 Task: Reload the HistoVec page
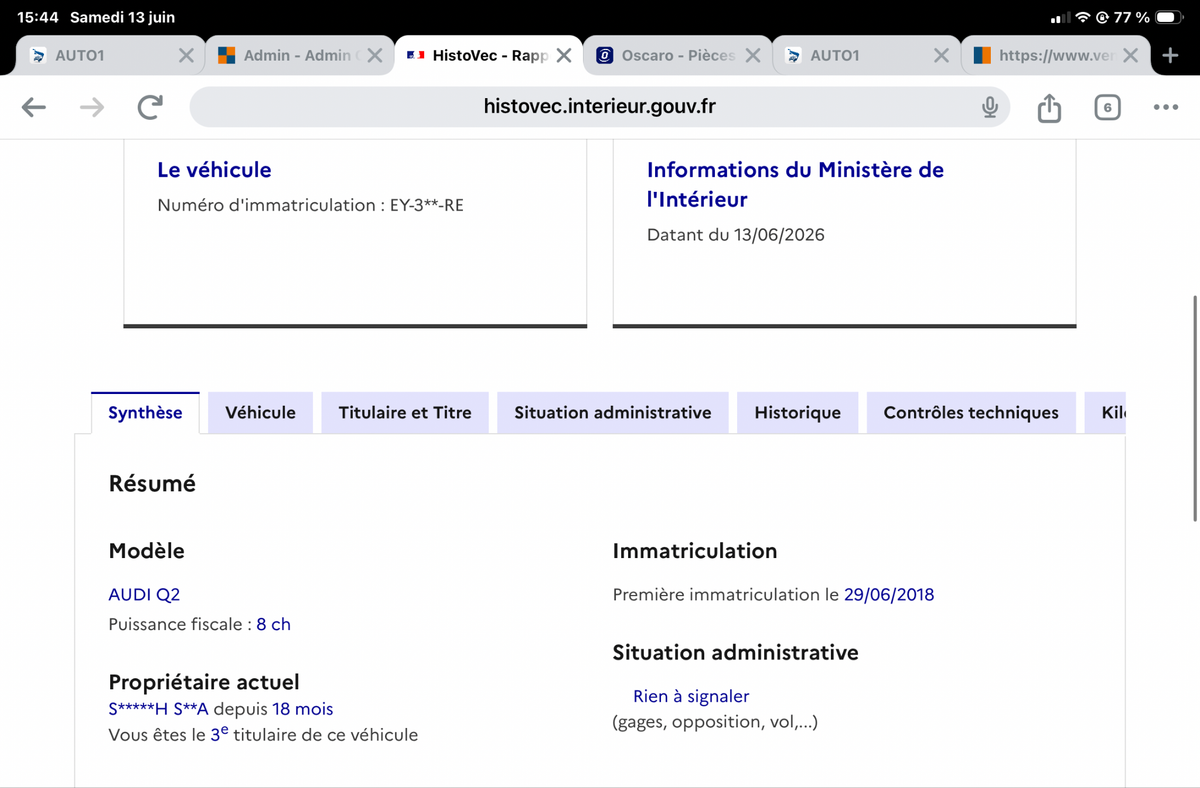(x=150, y=107)
